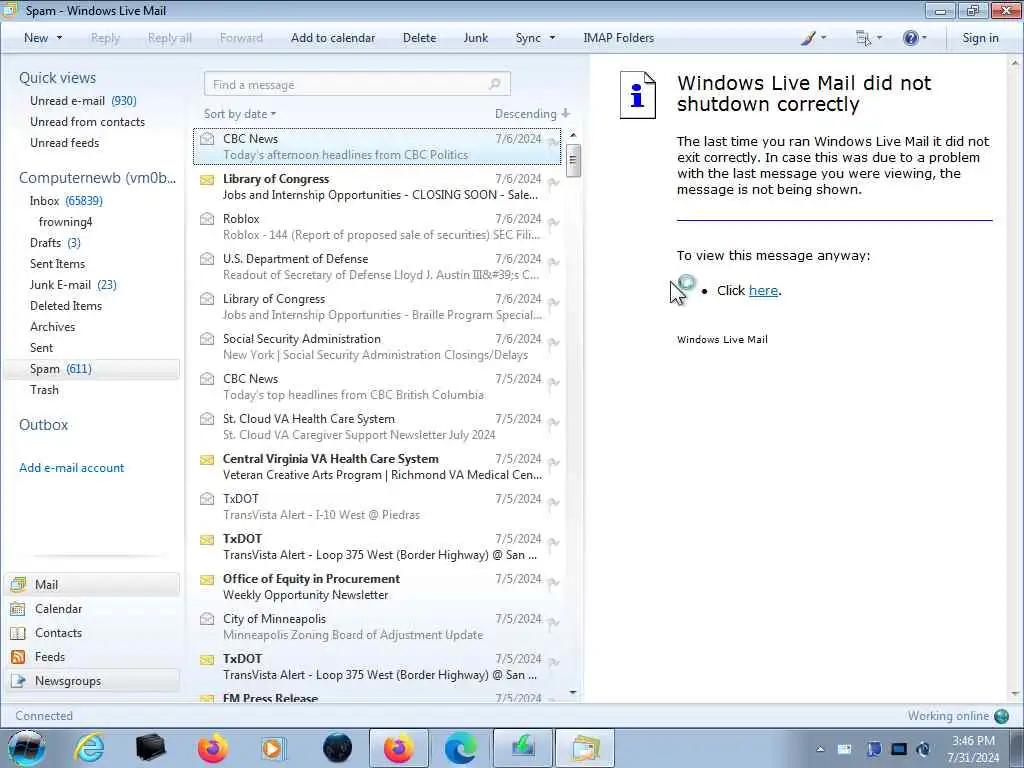This screenshot has width=1024, height=768.
Task: Toggle flag on Social Security Administration message
Action: pyautogui.click(x=553, y=343)
